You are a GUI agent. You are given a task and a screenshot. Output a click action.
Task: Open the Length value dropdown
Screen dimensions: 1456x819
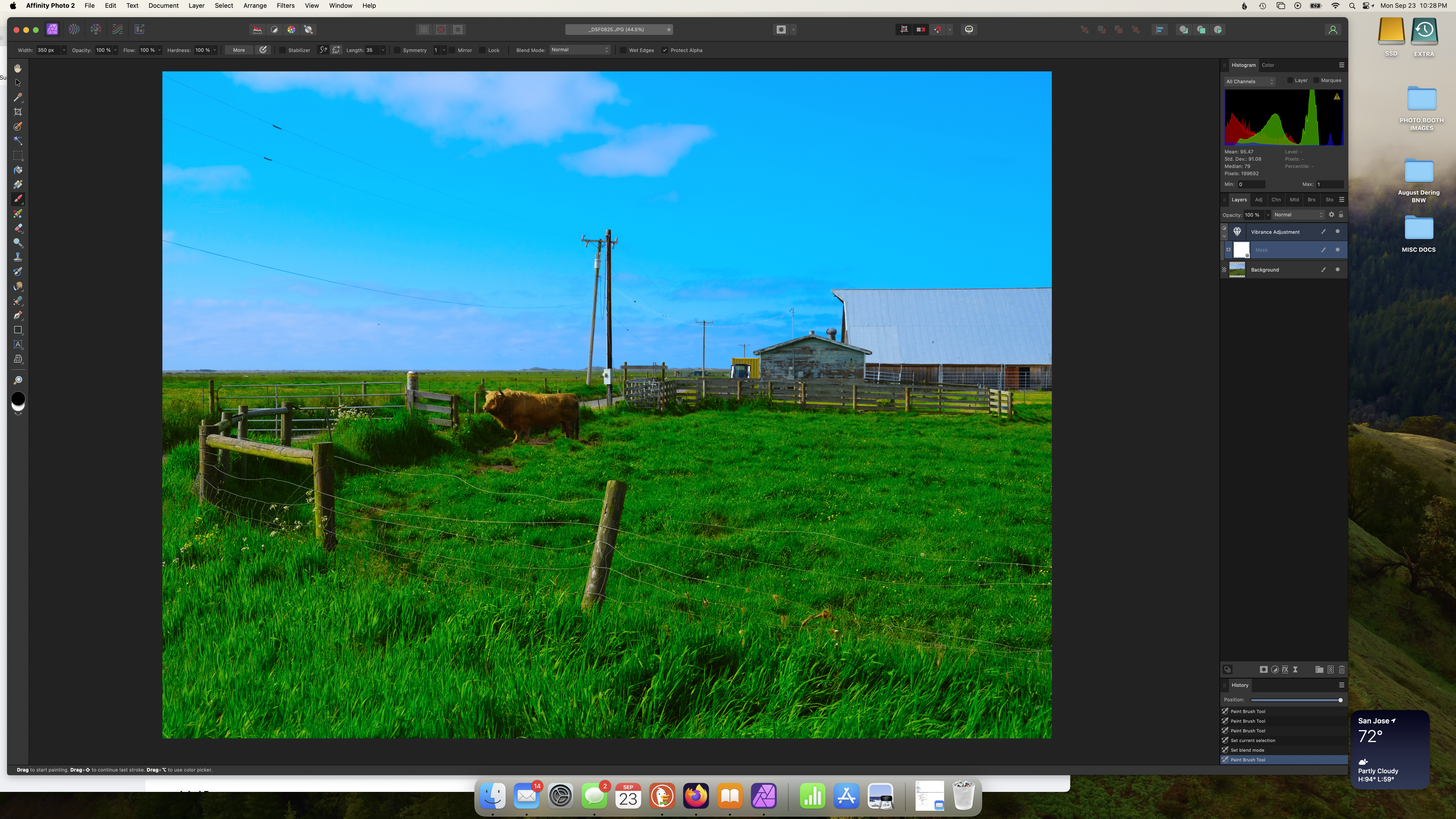coord(383,50)
